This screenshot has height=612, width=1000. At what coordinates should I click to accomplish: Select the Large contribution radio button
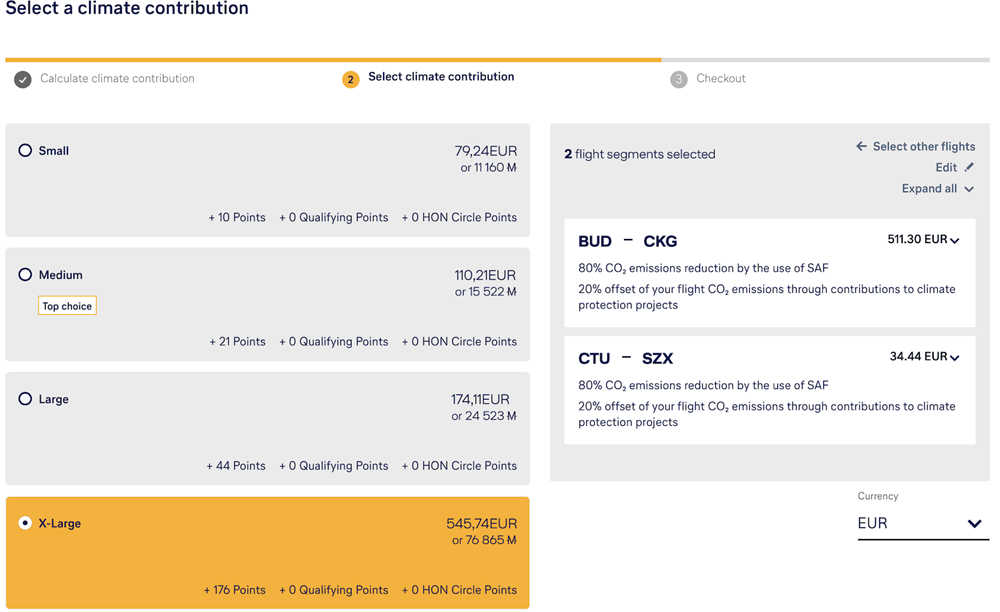tap(25, 399)
